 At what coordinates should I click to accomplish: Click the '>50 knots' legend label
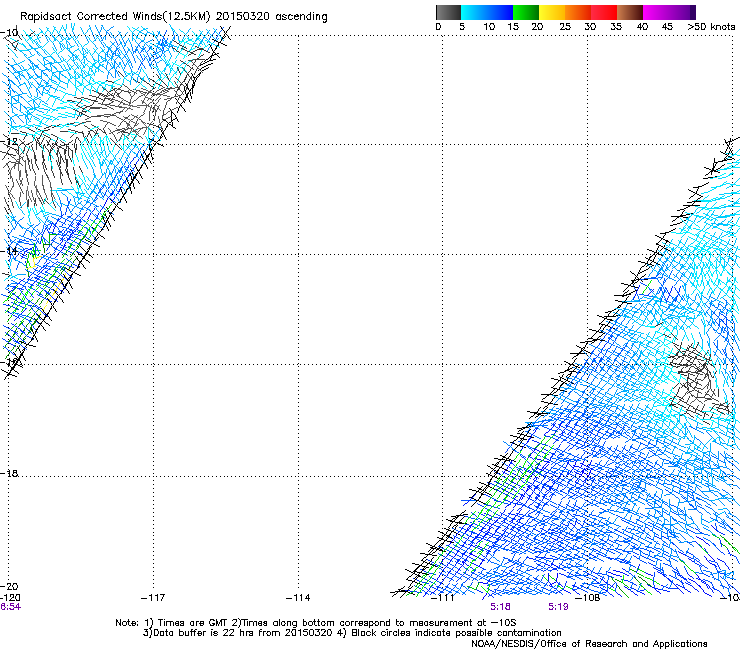point(711,26)
